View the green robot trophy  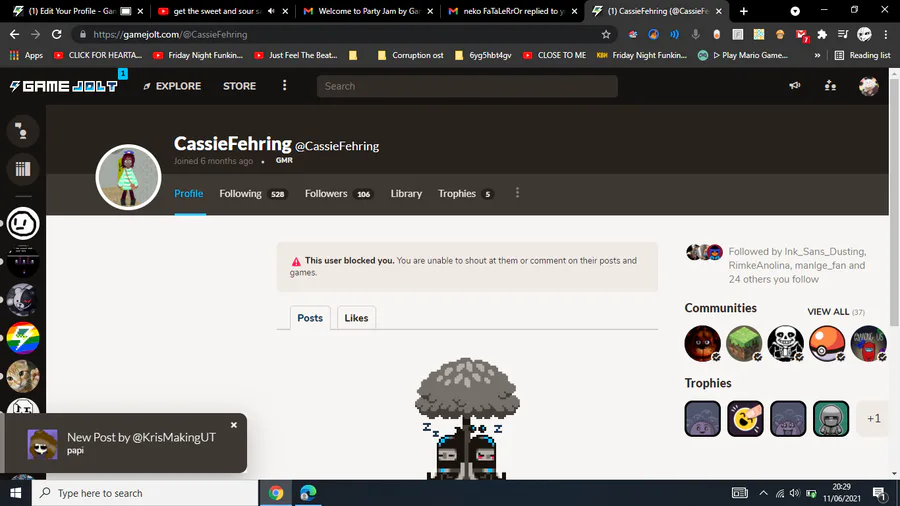pos(831,418)
